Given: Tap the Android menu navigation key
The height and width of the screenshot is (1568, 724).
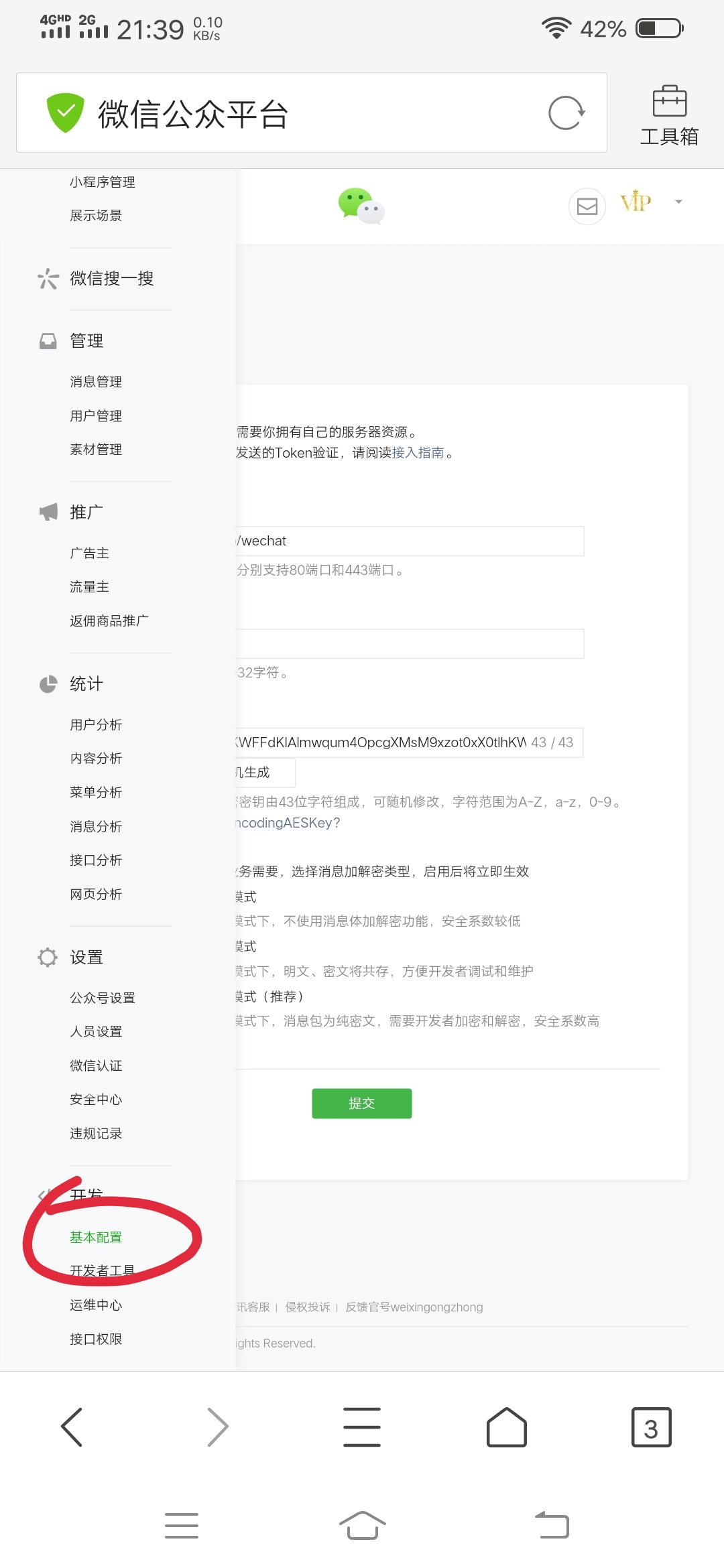Looking at the screenshot, I should pos(182,1526).
